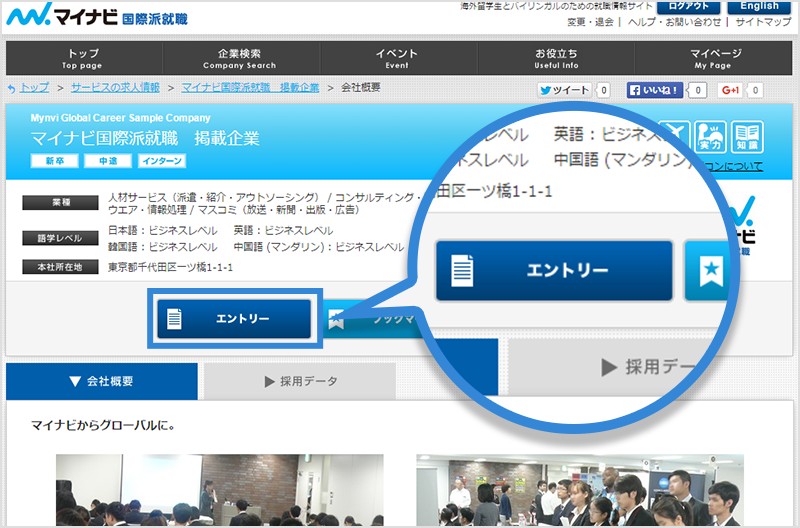Click the マイナビからグローバルに。 heading
The height and width of the screenshot is (528, 800).
103,425
